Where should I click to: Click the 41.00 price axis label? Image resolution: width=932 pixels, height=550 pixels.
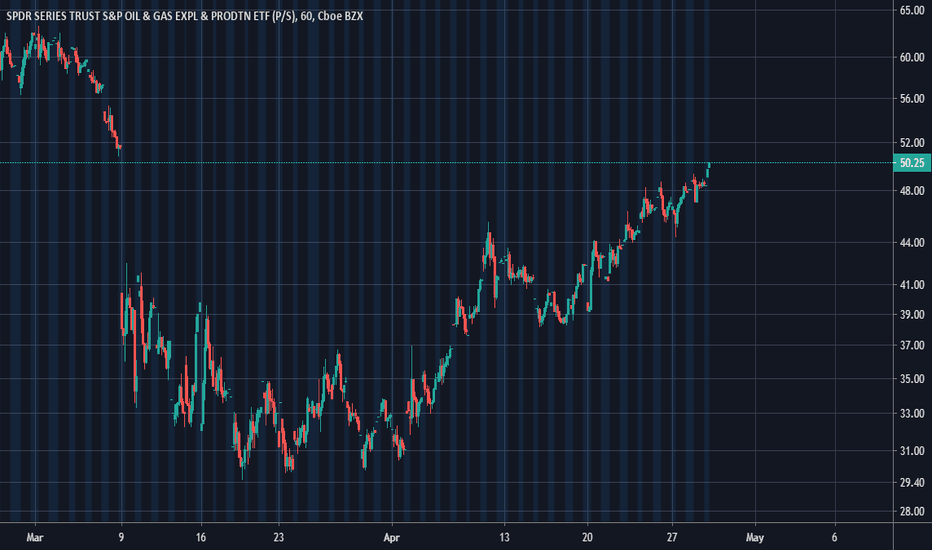click(x=912, y=285)
